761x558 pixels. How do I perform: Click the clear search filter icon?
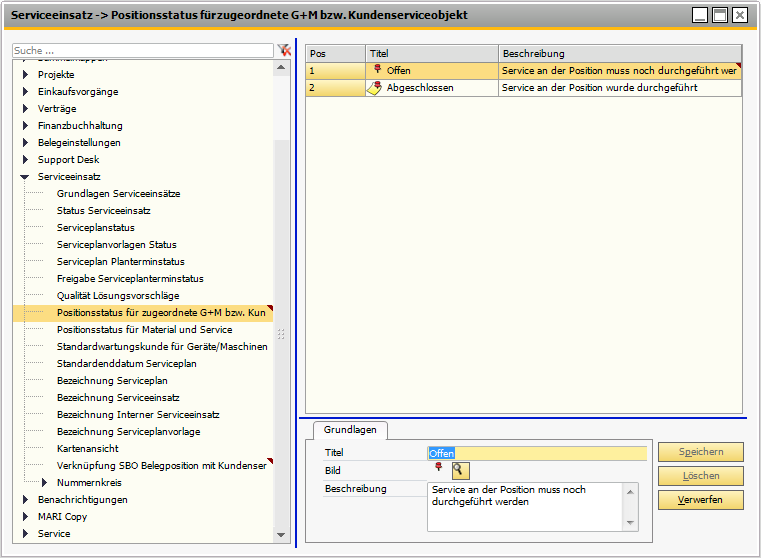pos(284,50)
